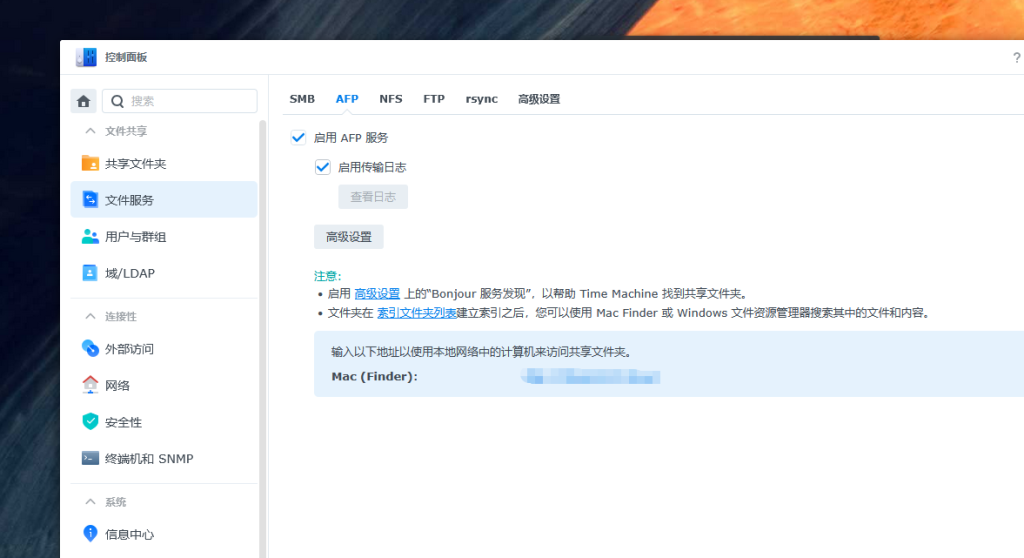Collapse the 连接性 section

(91, 316)
